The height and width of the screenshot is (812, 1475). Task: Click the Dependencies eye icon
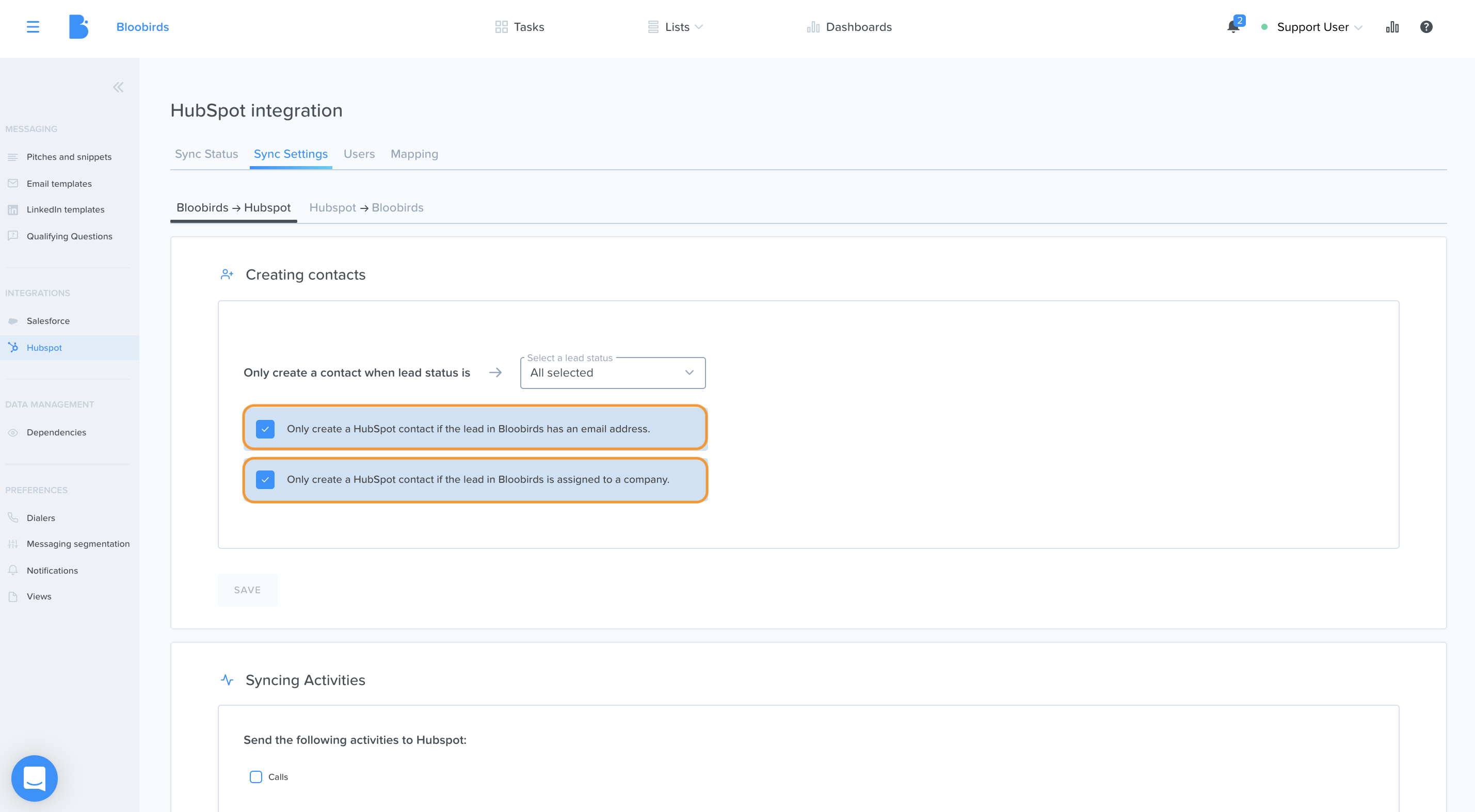[x=12, y=433]
